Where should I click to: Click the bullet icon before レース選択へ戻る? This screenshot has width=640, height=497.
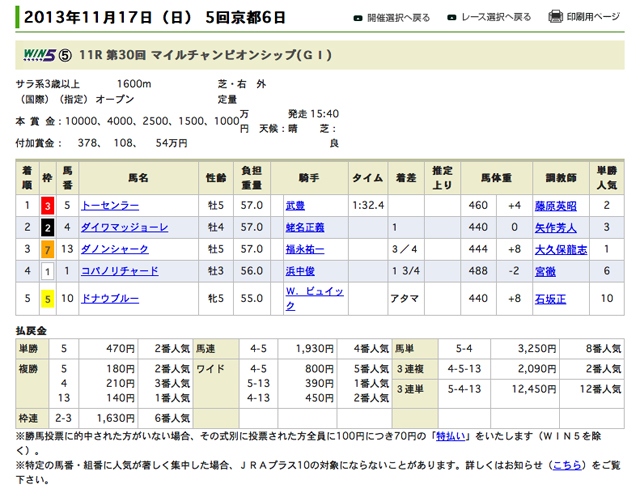pos(451,18)
